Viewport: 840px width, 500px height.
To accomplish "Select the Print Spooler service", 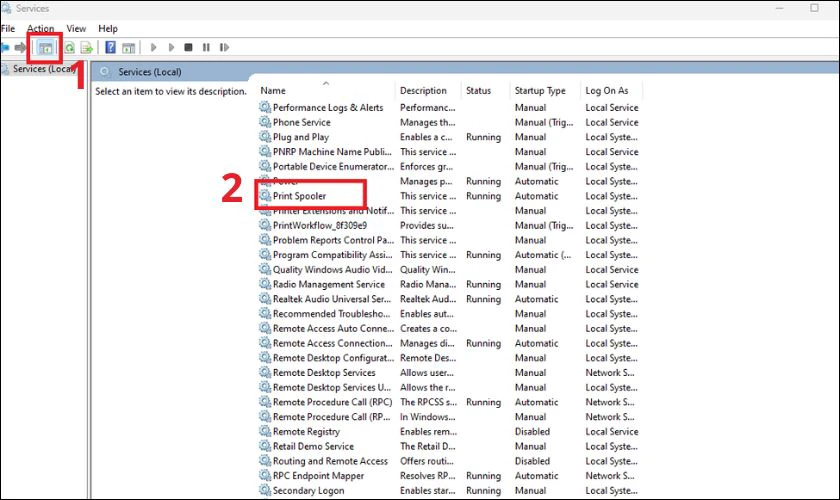I will [x=299, y=196].
